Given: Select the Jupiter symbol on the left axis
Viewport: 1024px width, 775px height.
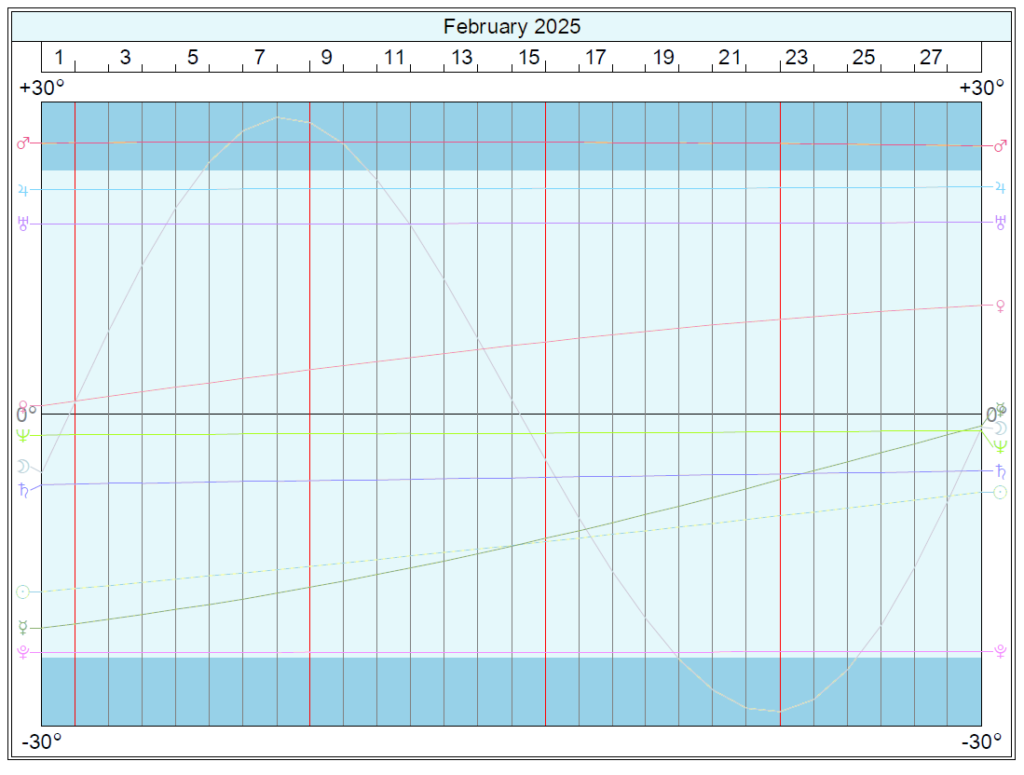Looking at the screenshot, I should pos(22,189).
